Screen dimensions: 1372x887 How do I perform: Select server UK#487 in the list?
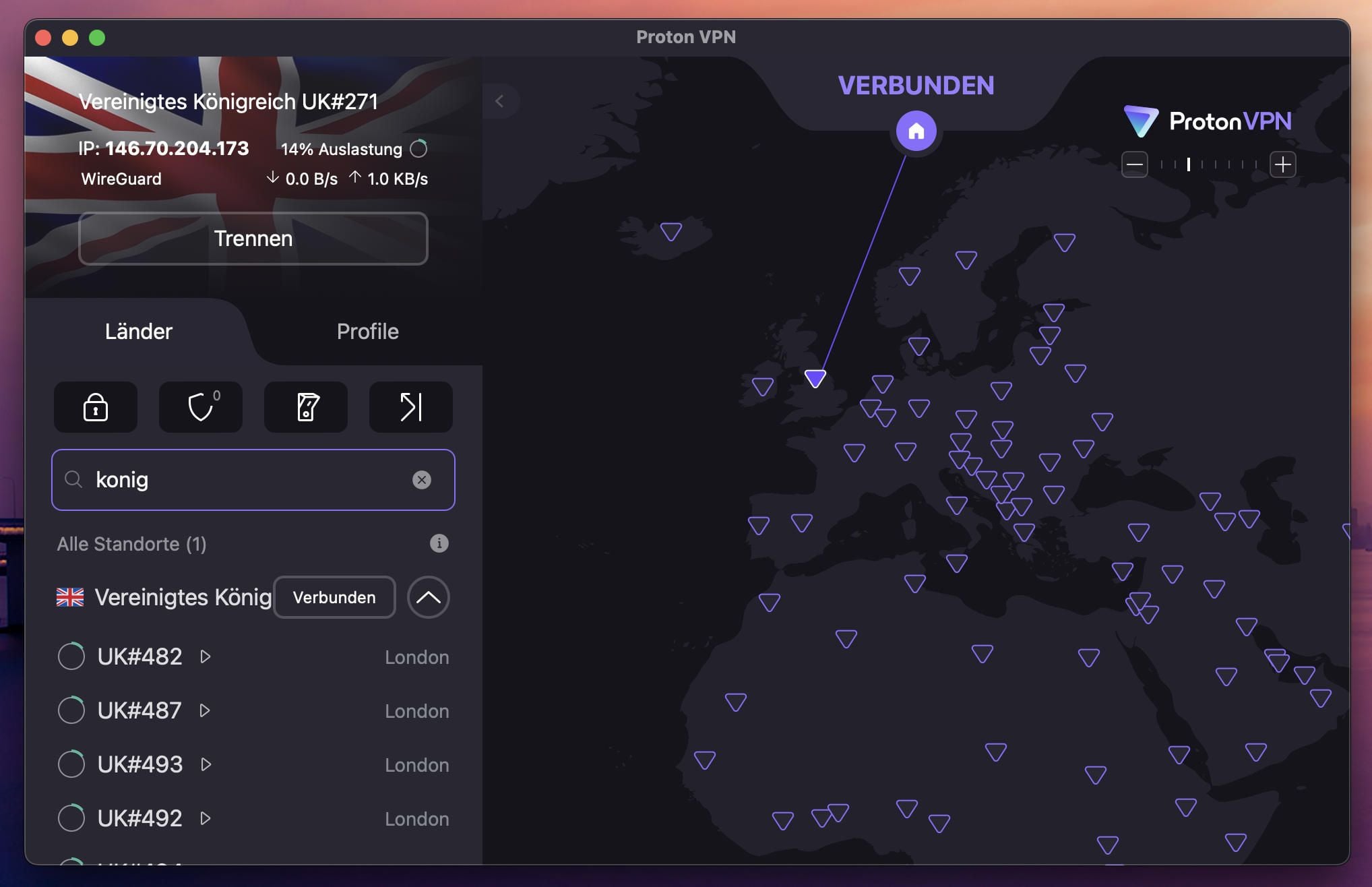253,710
